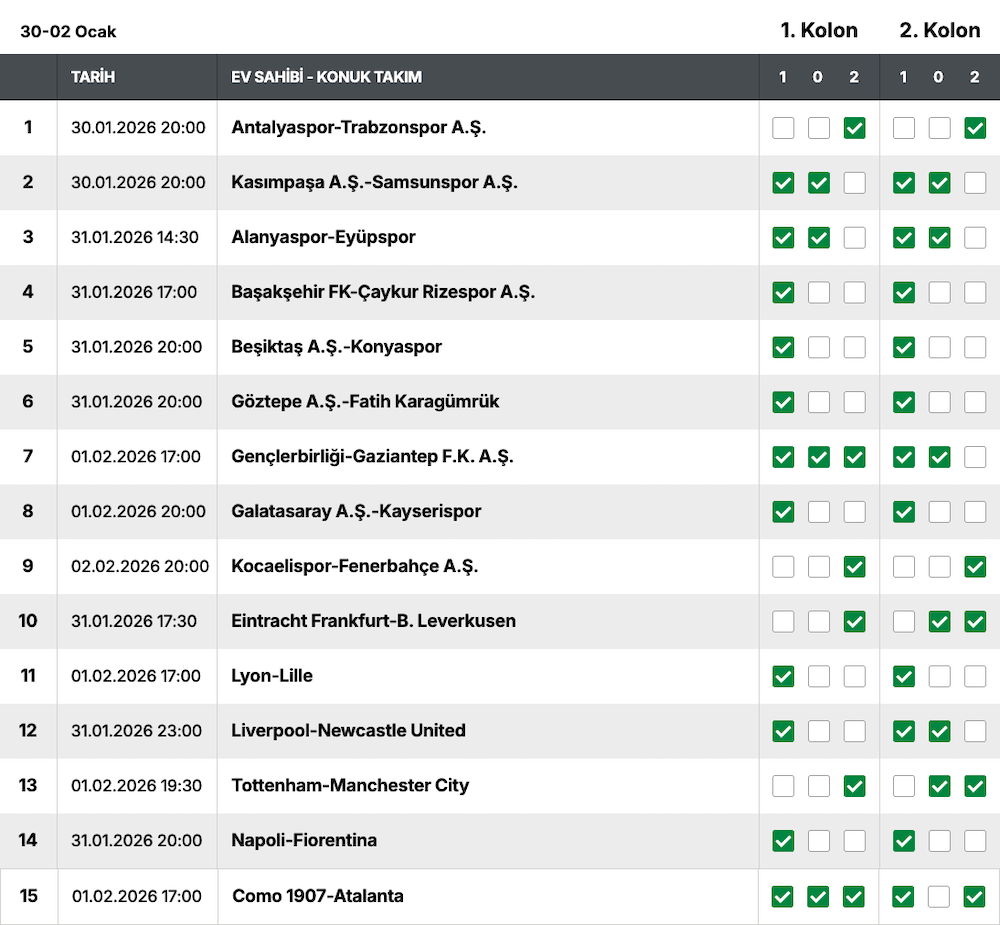This screenshot has width=1000, height=925.
Task: Deselect home win 1 for Liverpool-Newcastle, 1. Kolon
Action: pyautogui.click(x=783, y=731)
